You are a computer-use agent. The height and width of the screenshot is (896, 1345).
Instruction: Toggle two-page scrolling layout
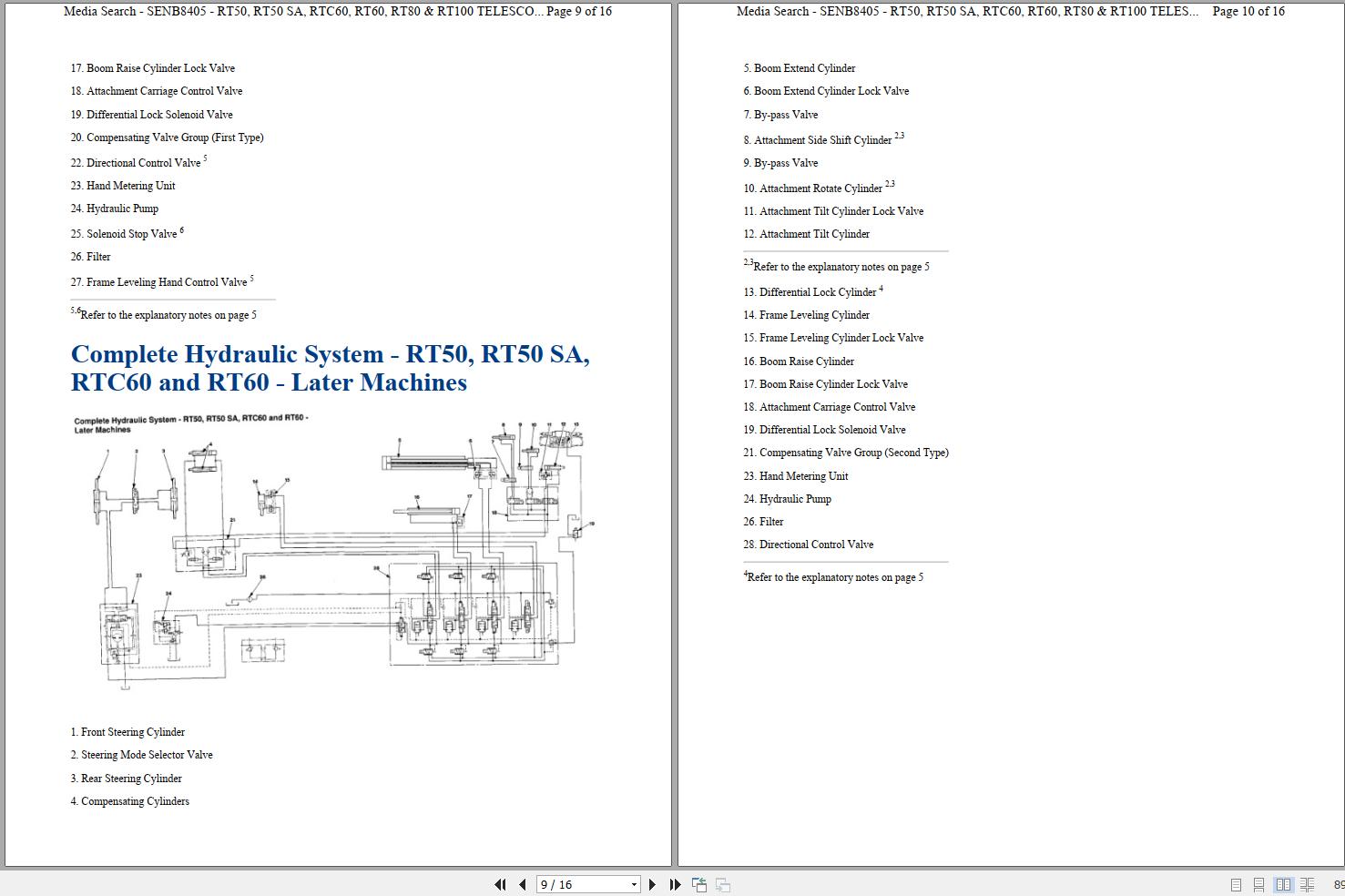pyautogui.click(x=1306, y=884)
